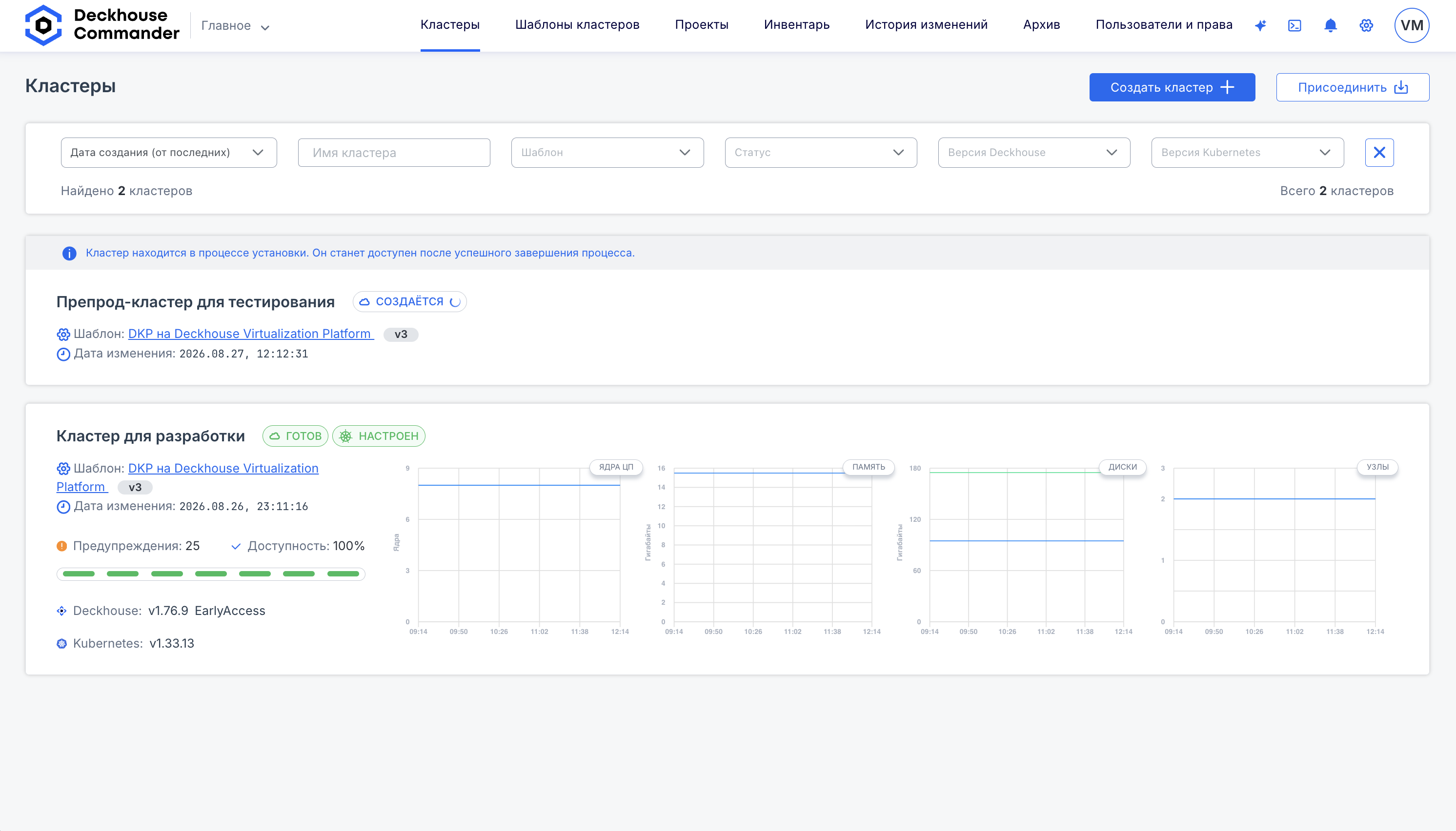Open the terminal console icon
1456x831 pixels.
pos(1295,25)
